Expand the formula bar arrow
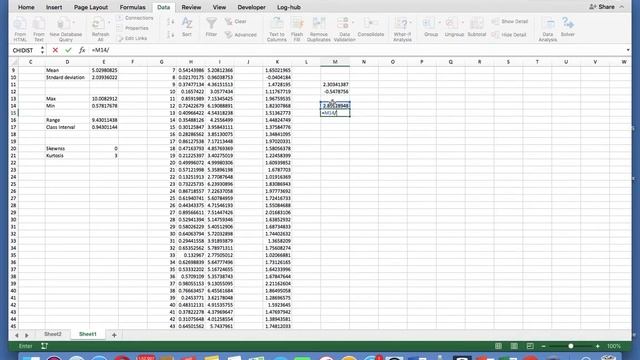This screenshot has height=360, width=640. coord(628,50)
